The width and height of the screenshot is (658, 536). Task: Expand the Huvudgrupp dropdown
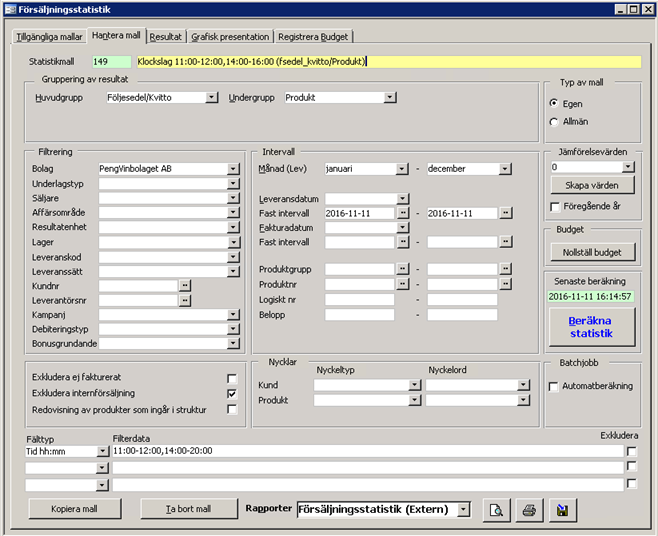(212, 98)
